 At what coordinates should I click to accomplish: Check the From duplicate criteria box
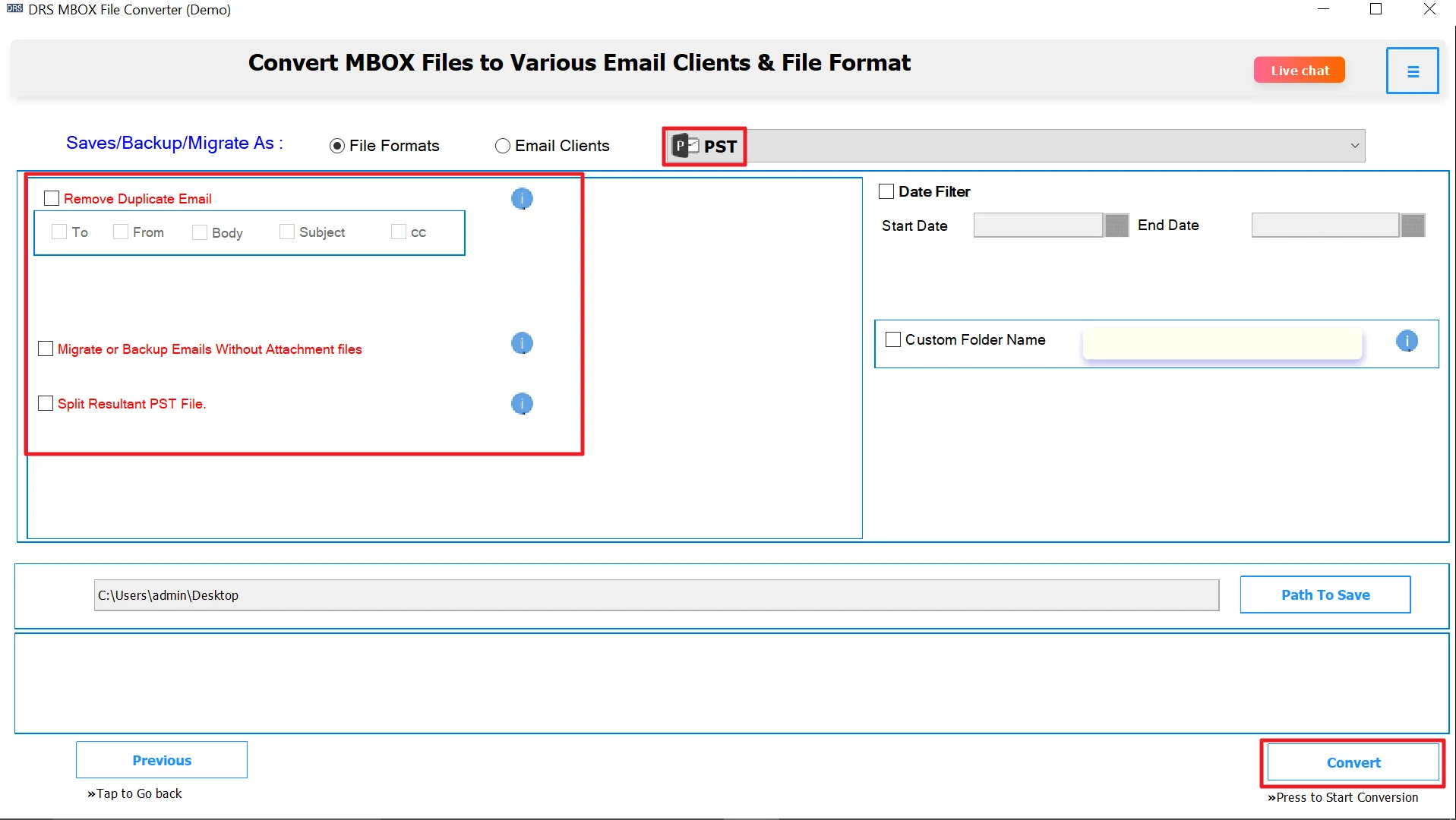click(x=120, y=232)
